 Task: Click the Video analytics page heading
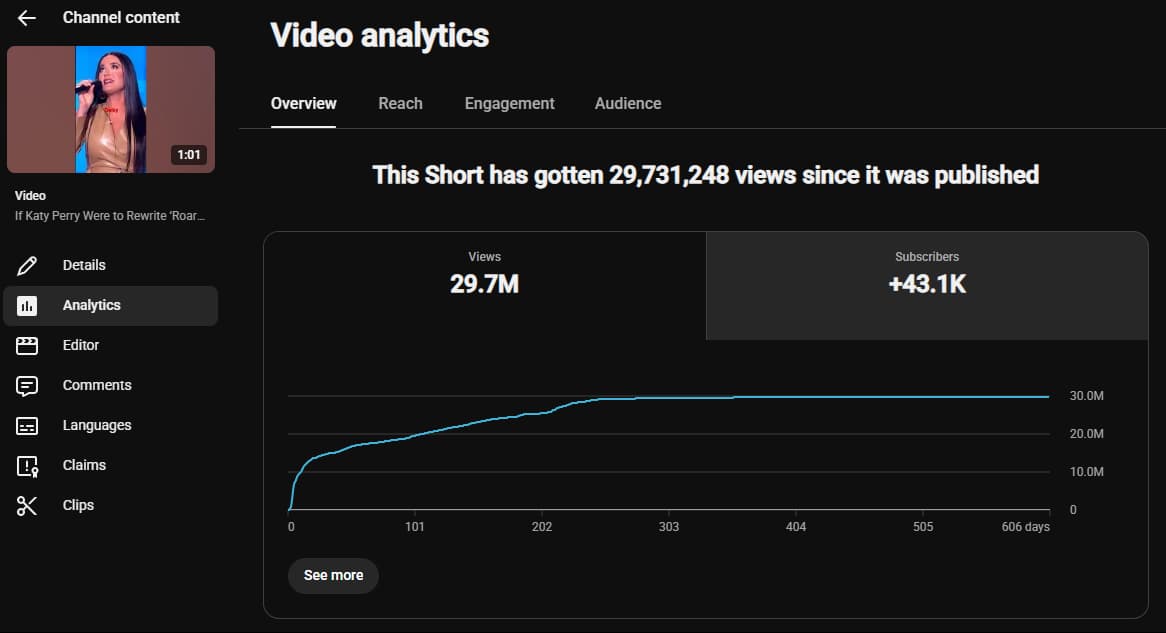pyautogui.click(x=379, y=36)
